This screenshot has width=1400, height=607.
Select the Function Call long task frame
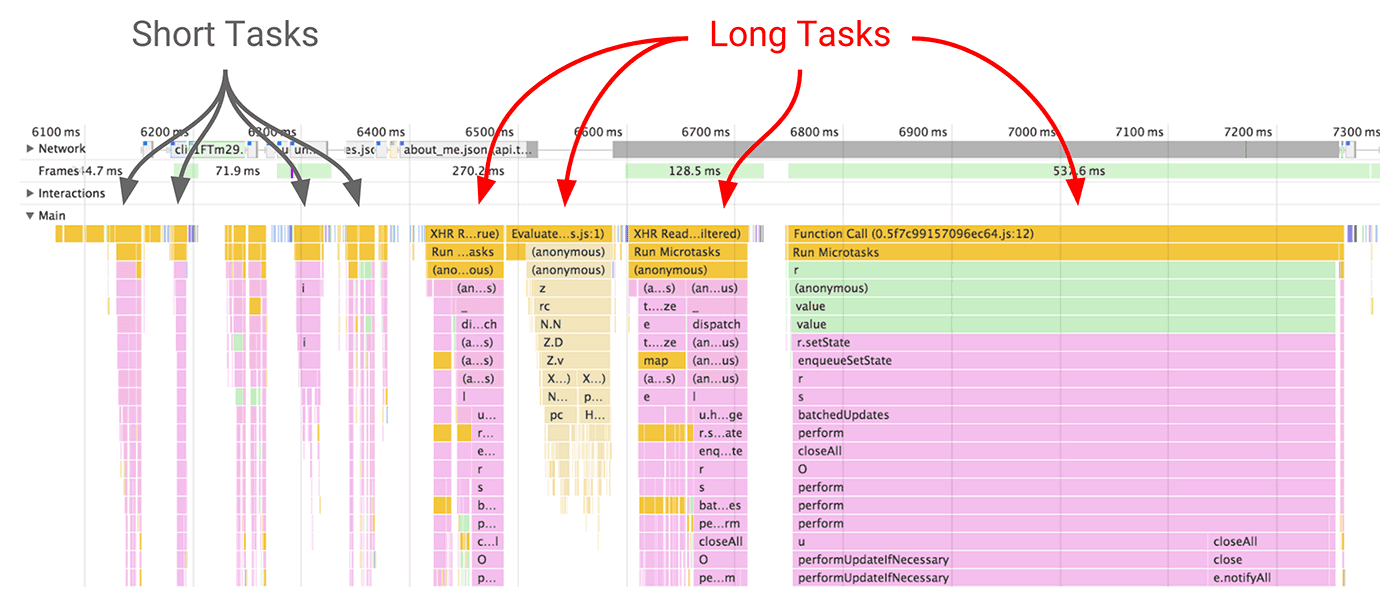1000,233
